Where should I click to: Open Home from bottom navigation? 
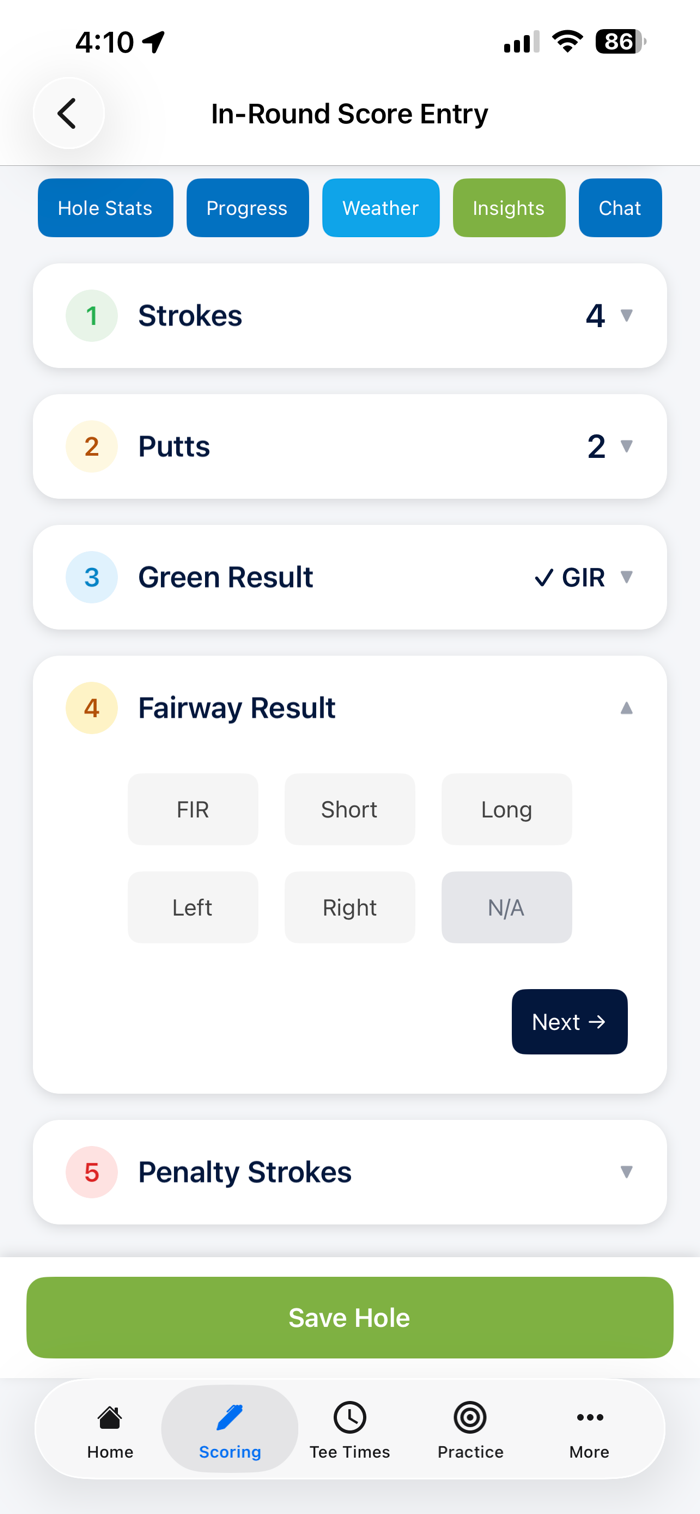click(110, 1417)
